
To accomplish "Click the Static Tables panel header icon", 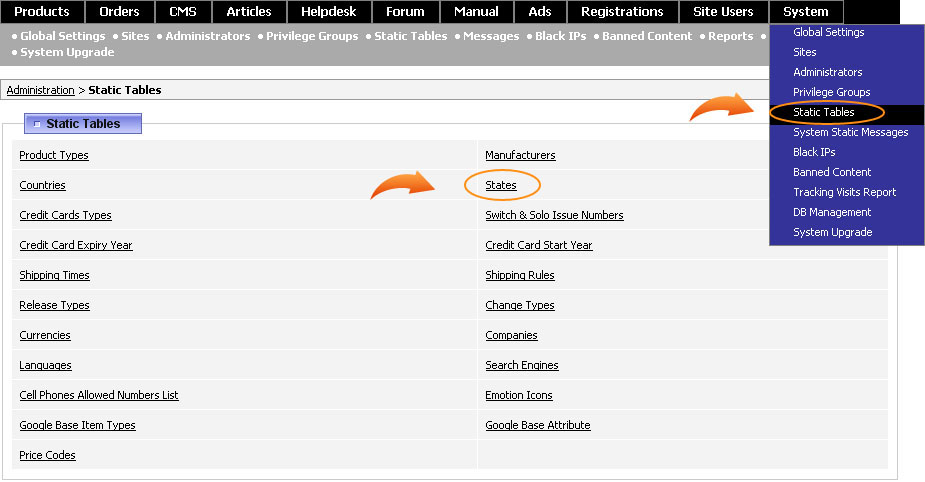I will point(37,124).
